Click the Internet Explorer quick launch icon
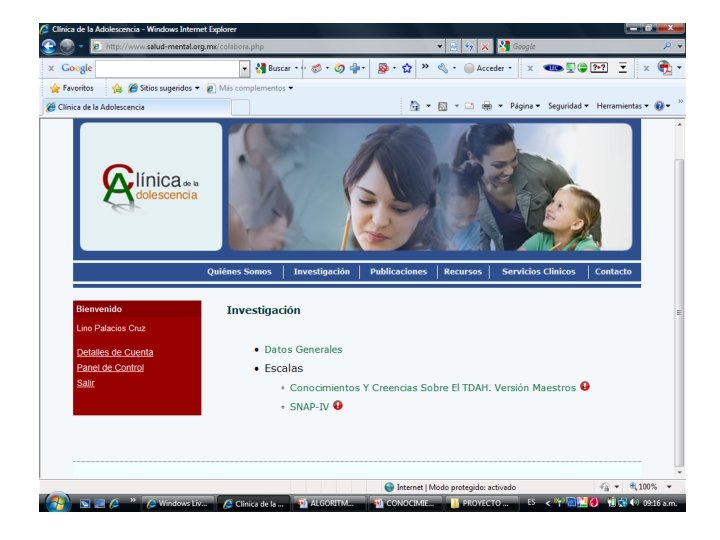Screen dimensions: 720x540 pos(114,503)
